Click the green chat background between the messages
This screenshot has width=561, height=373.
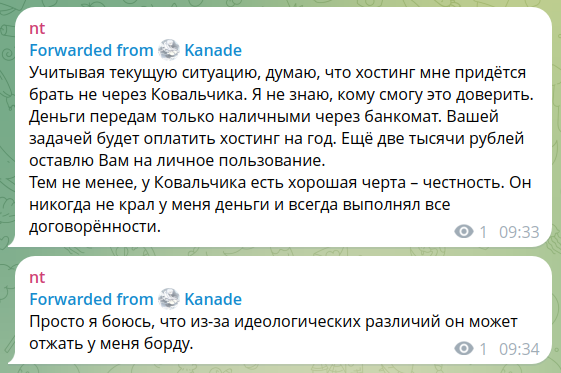(x=280, y=251)
